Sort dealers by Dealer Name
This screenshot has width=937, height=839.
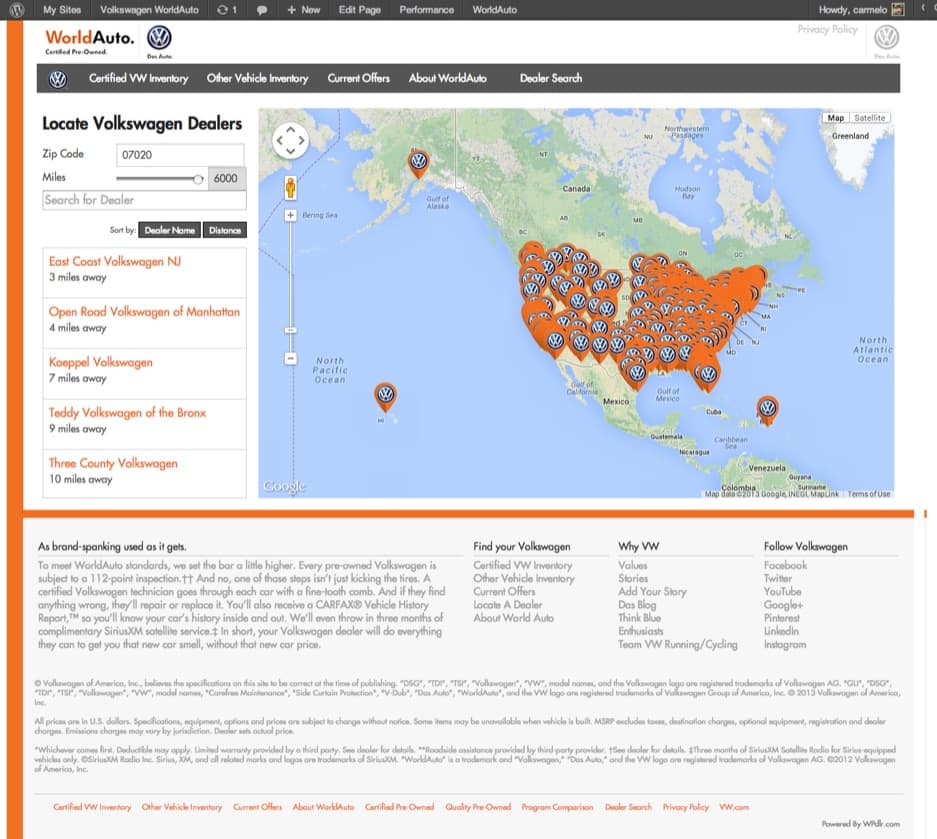tap(170, 230)
